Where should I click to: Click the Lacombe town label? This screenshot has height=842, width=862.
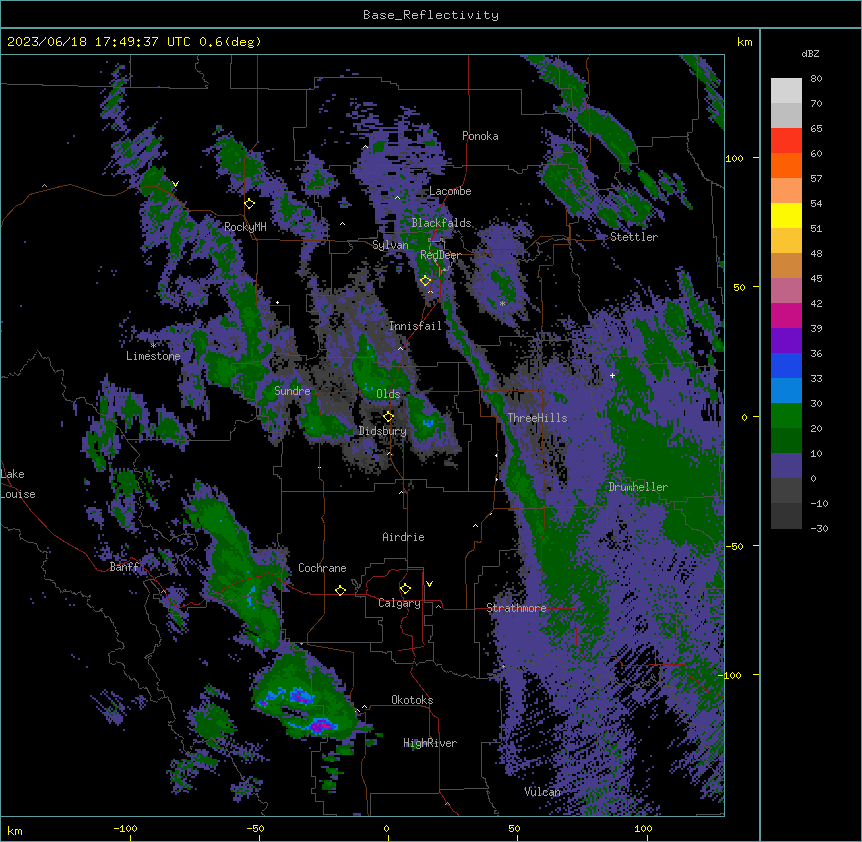[450, 191]
